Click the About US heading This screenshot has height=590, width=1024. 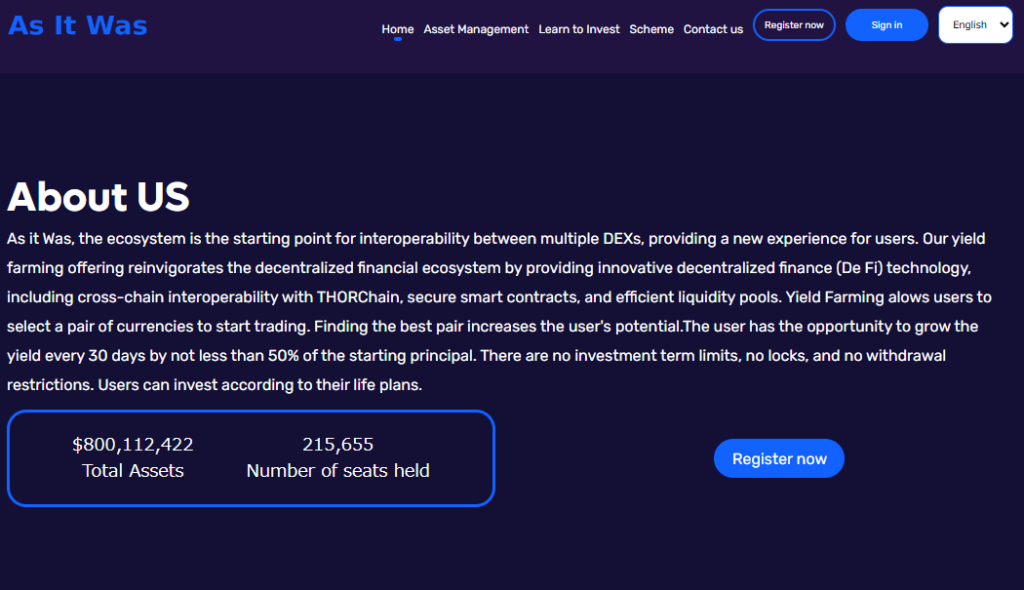pos(98,197)
